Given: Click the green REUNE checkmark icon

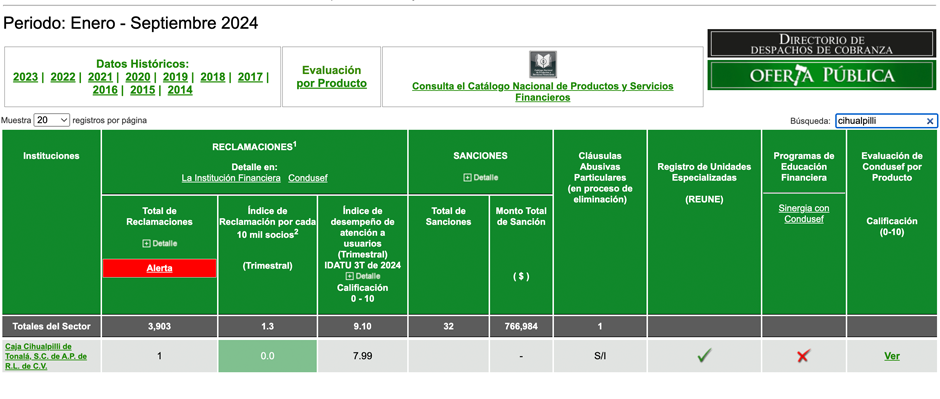Looking at the screenshot, I should [704, 356].
